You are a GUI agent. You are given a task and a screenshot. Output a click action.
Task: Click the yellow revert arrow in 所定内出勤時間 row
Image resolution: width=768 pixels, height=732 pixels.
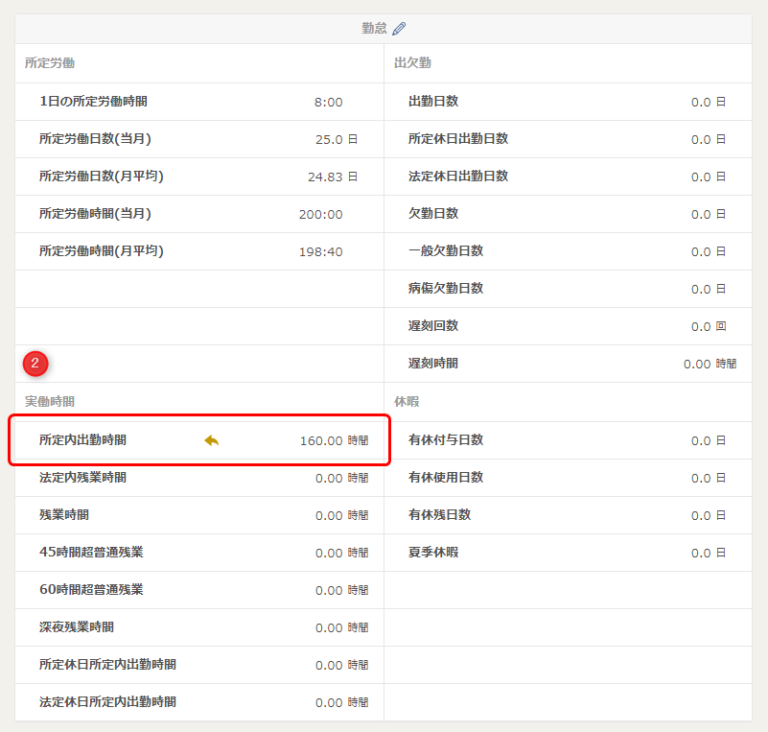click(x=211, y=440)
